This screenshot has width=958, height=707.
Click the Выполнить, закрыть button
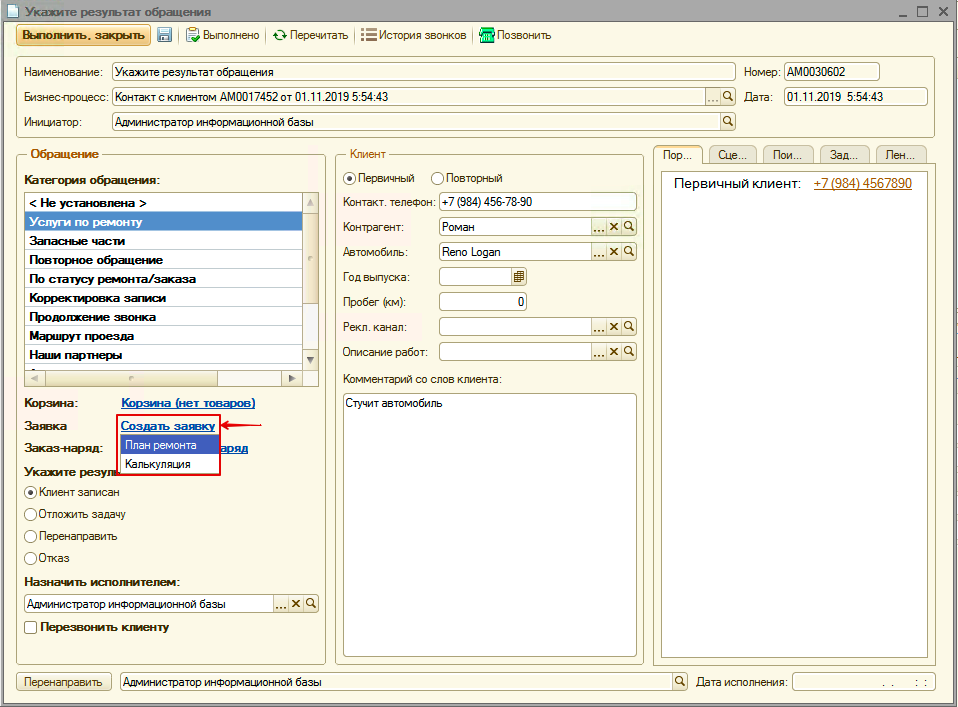click(x=82, y=35)
